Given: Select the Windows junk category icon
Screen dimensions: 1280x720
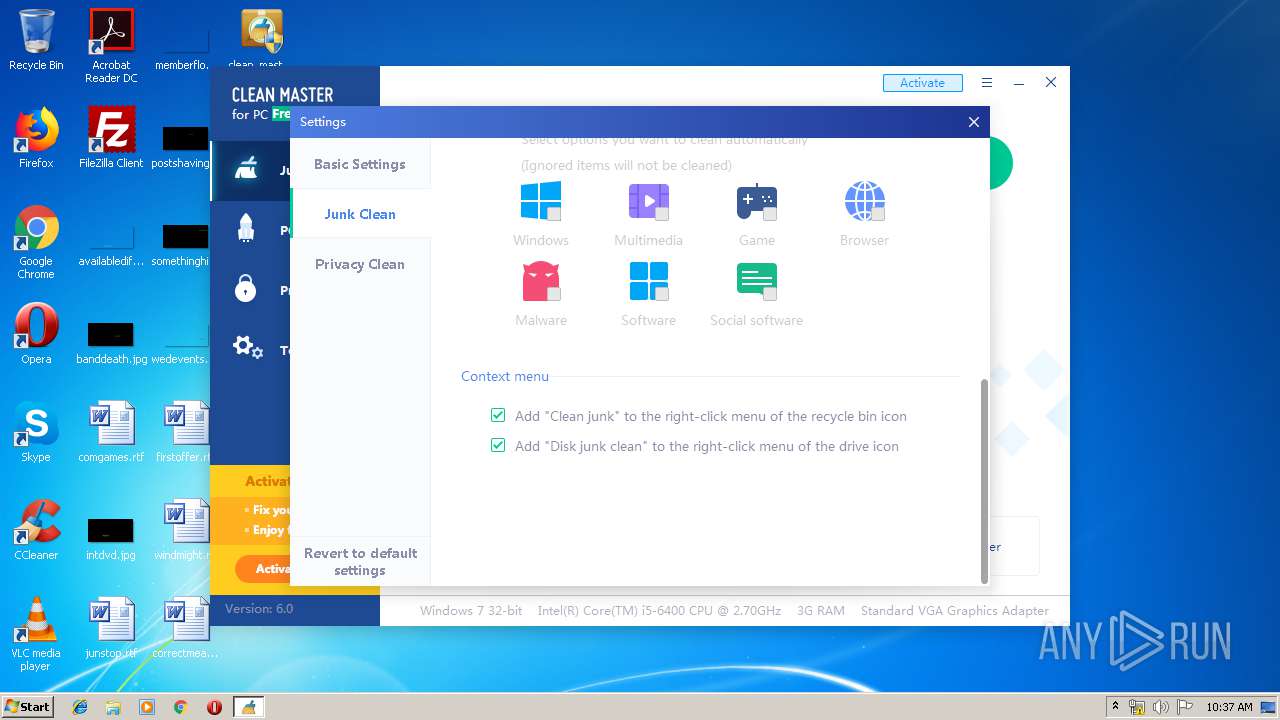Looking at the screenshot, I should pyautogui.click(x=540, y=201).
